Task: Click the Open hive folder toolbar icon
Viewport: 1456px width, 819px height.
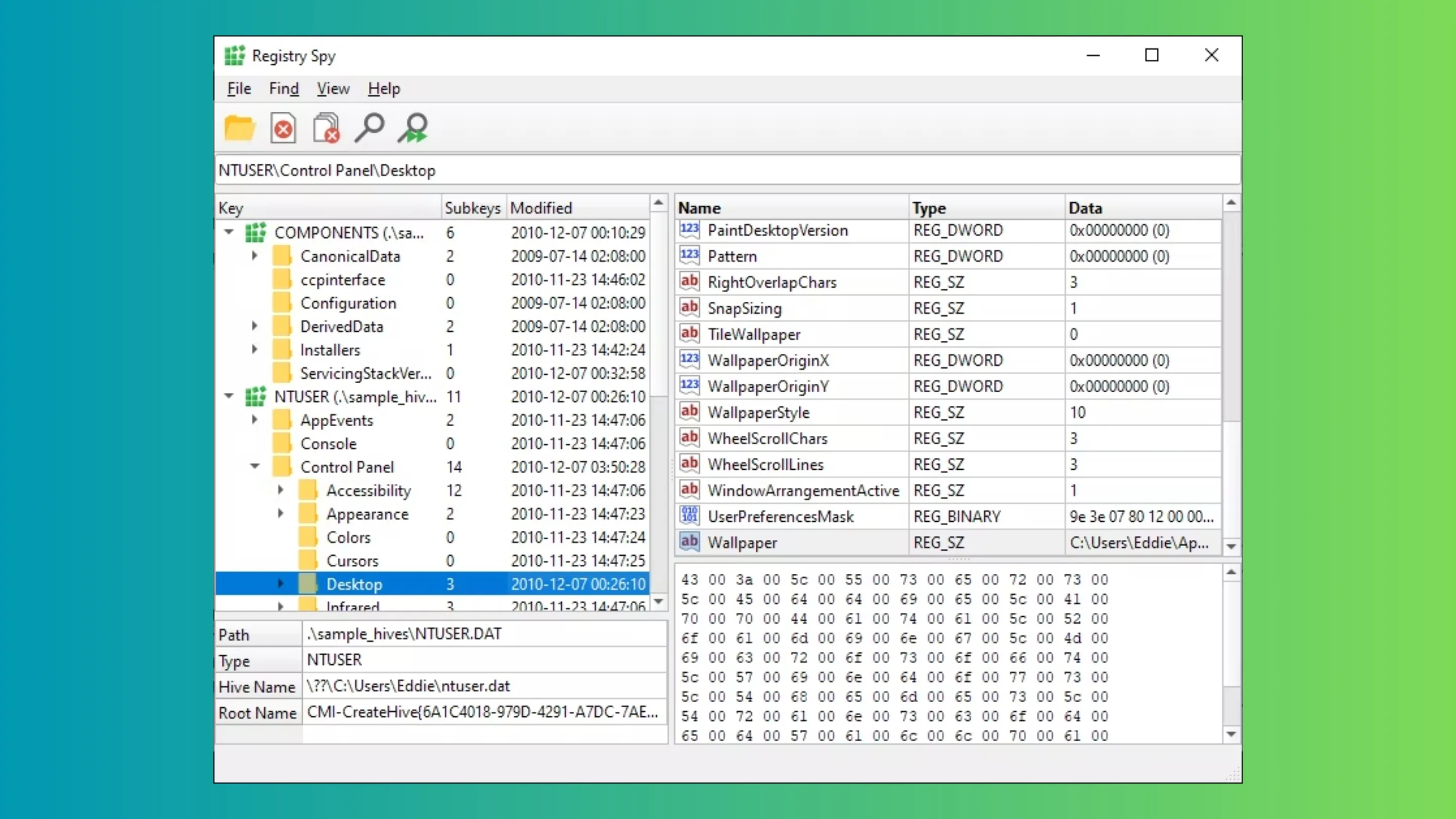Action: 239,128
